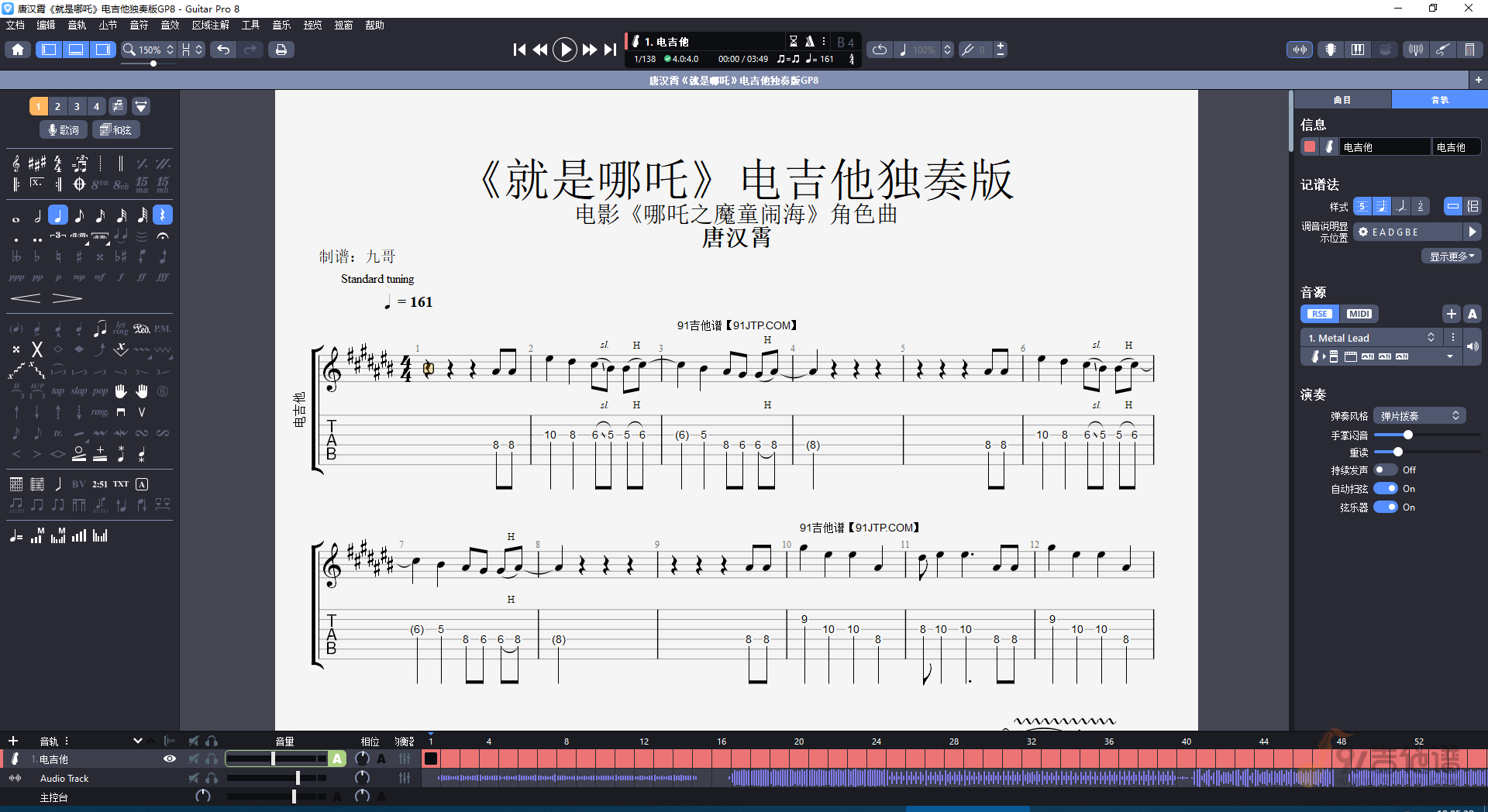Open the 工具 menu
This screenshot has width=1488, height=812.
tap(250, 25)
